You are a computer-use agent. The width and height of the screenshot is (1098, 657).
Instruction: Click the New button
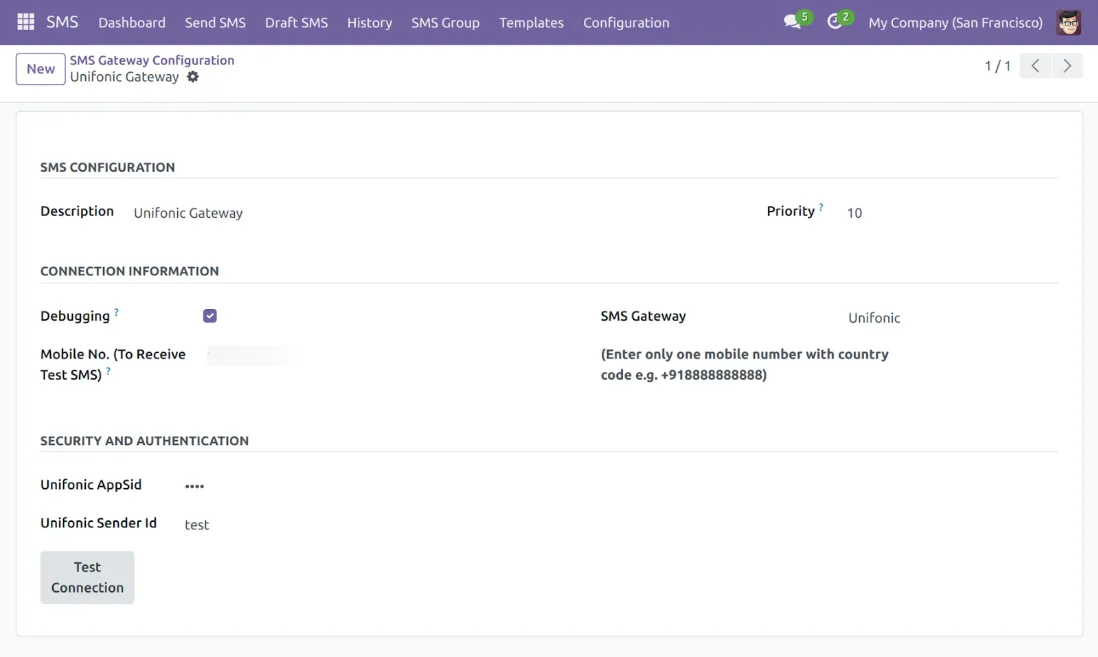[x=41, y=69]
